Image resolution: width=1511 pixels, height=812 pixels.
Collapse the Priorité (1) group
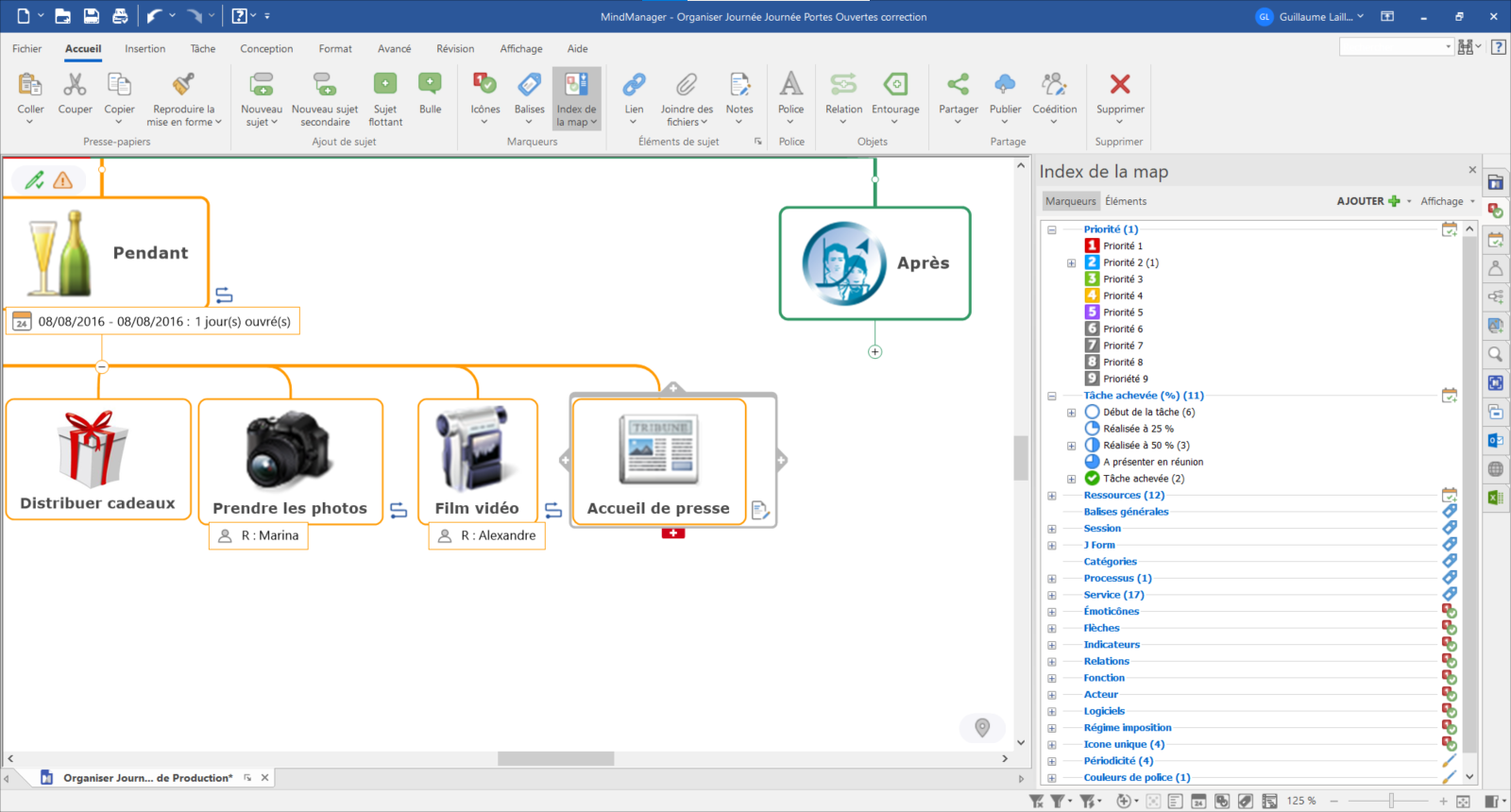click(x=1051, y=229)
